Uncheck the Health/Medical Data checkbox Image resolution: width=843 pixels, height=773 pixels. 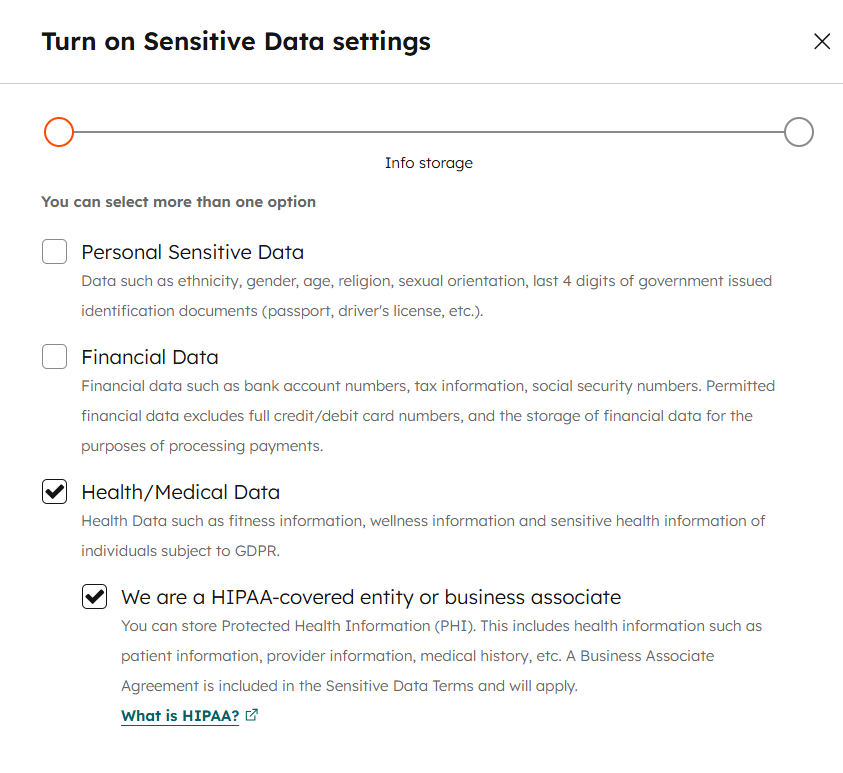54,492
